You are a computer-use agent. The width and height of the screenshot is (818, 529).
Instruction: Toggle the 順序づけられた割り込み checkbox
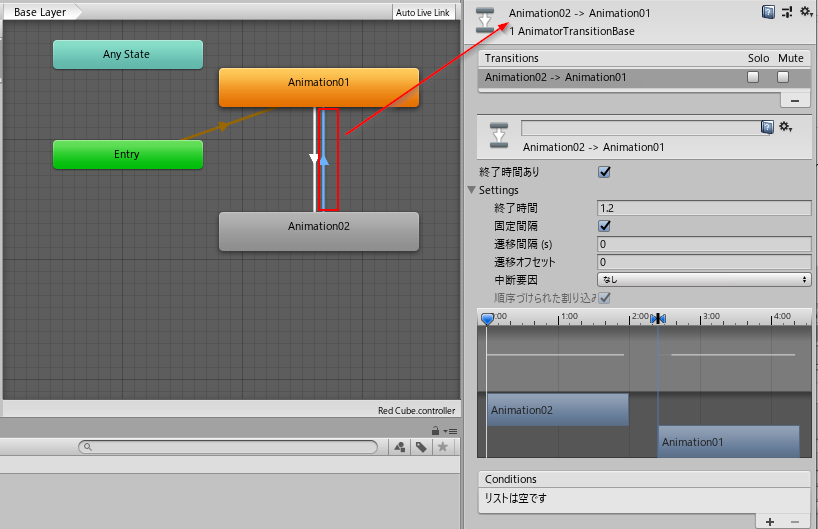pyautogui.click(x=604, y=298)
